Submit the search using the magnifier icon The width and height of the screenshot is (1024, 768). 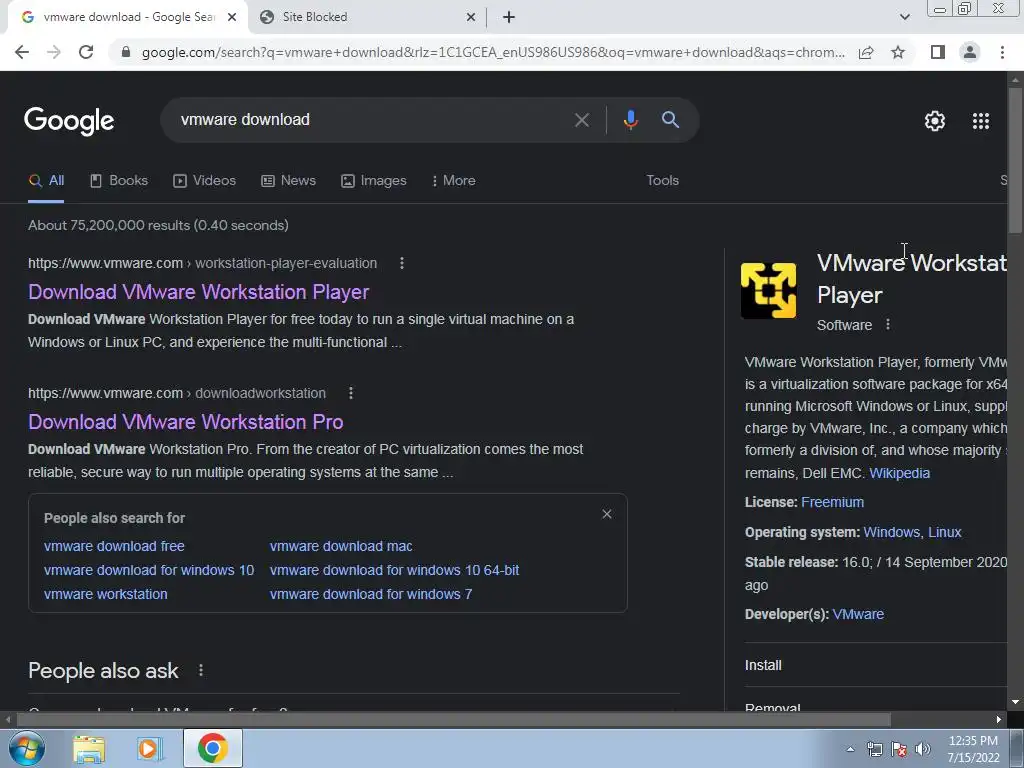point(670,120)
